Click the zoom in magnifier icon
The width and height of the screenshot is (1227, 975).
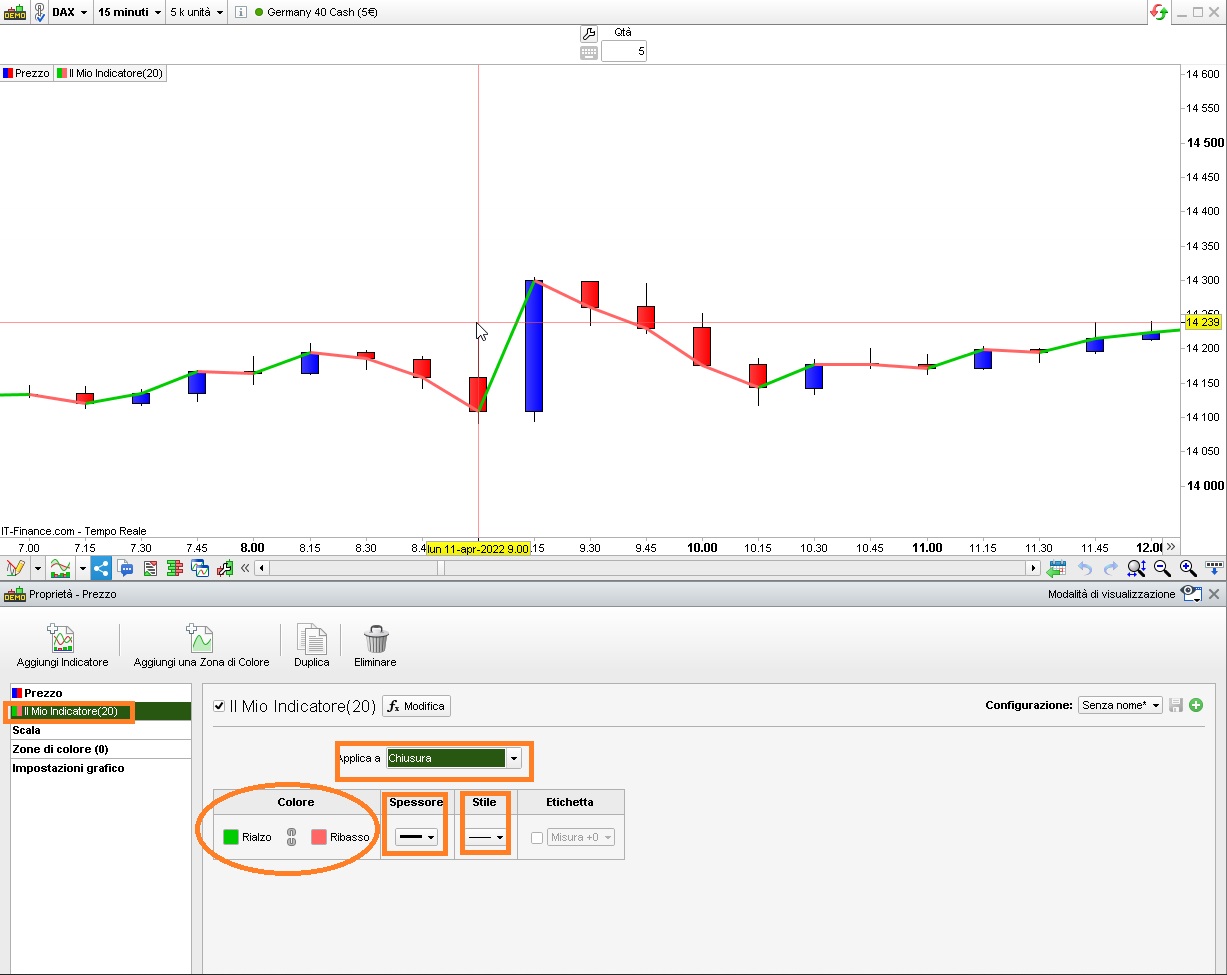tap(1188, 569)
